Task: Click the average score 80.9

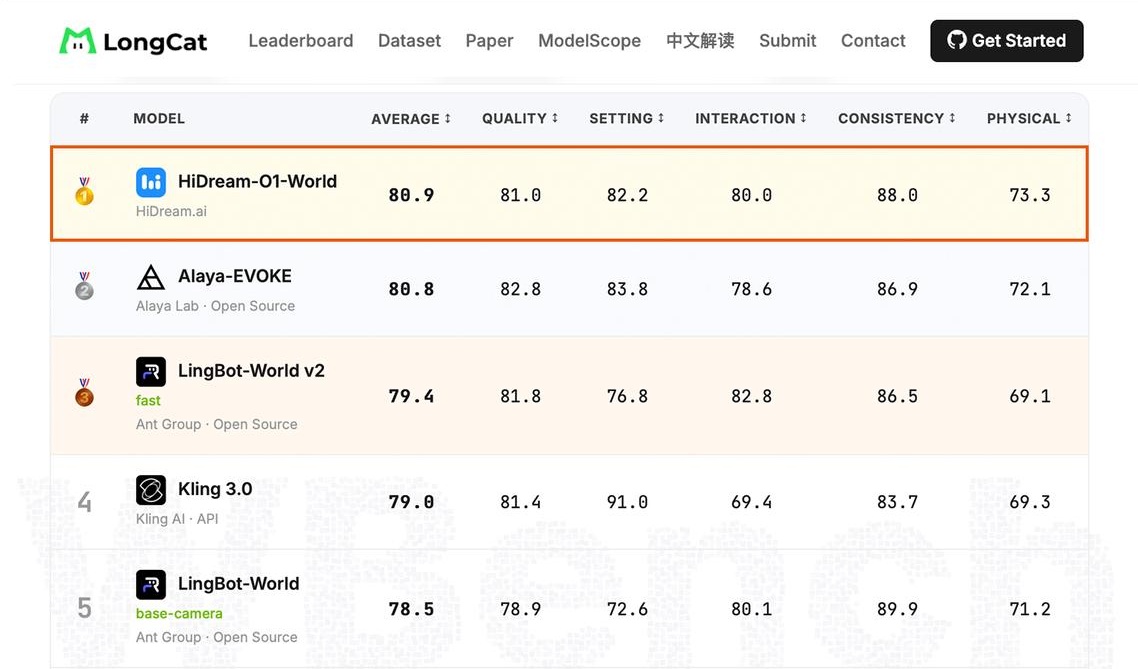Action: pos(411,195)
